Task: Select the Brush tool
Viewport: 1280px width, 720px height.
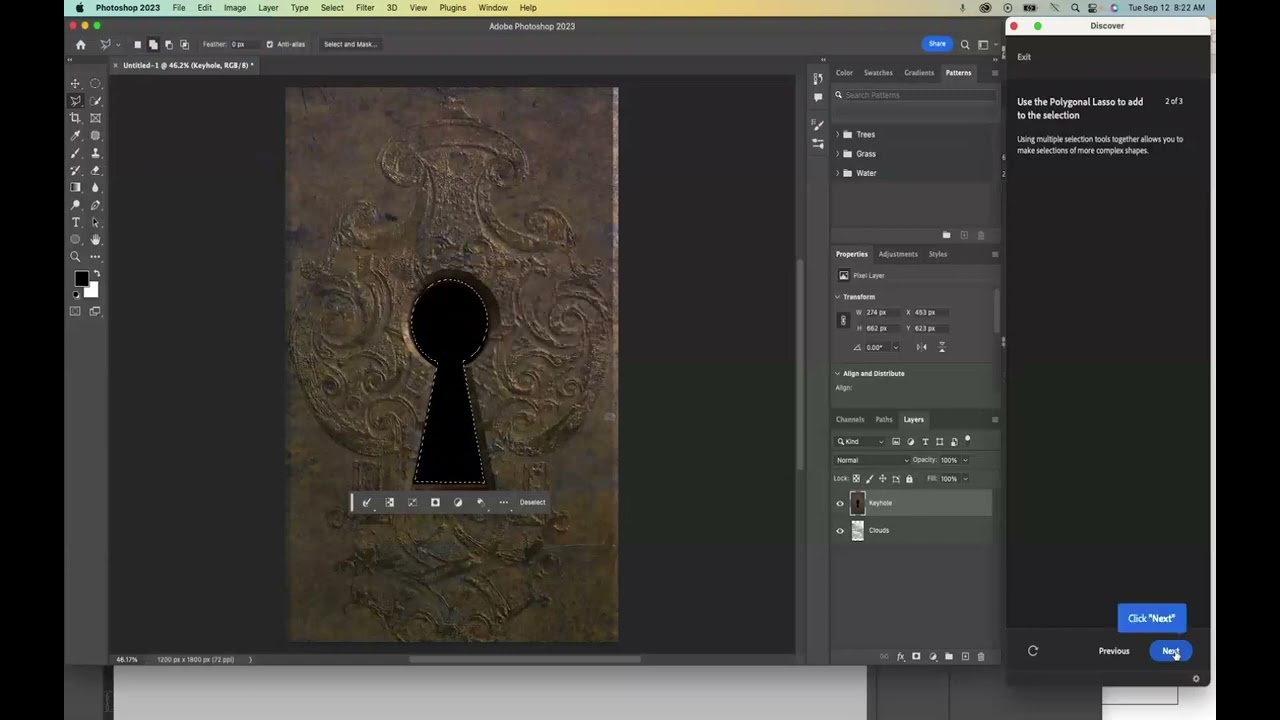Action: [x=75, y=153]
